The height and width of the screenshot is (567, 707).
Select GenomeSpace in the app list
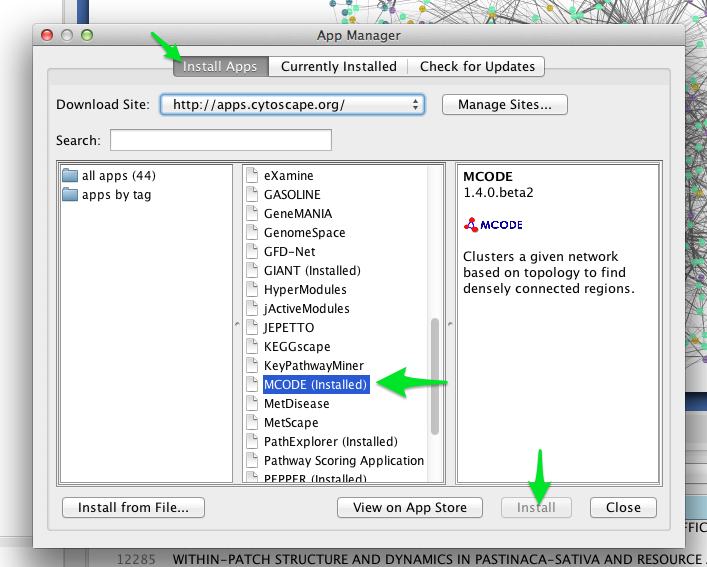pos(304,233)
